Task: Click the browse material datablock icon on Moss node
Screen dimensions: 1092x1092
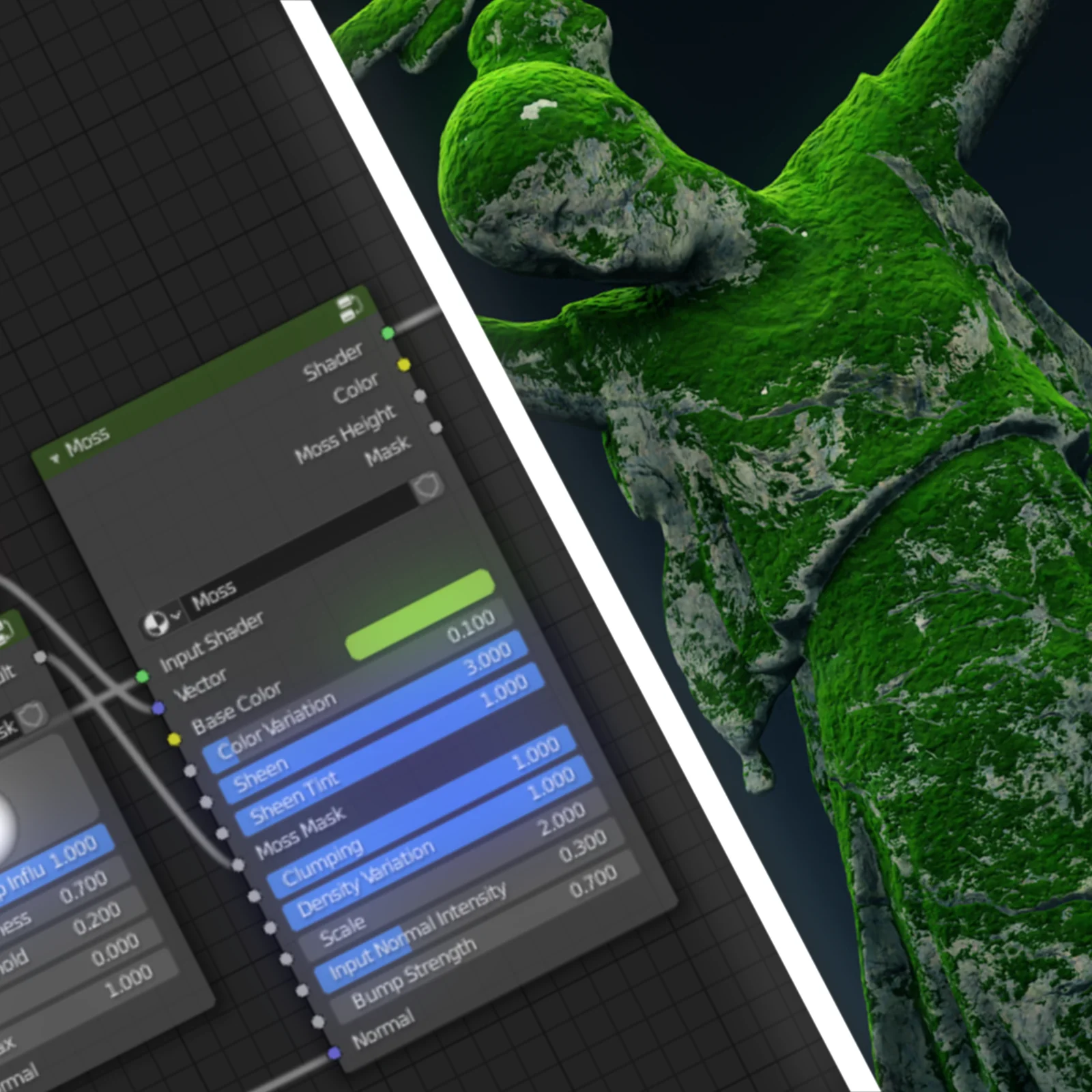Action: pos(155,624)
